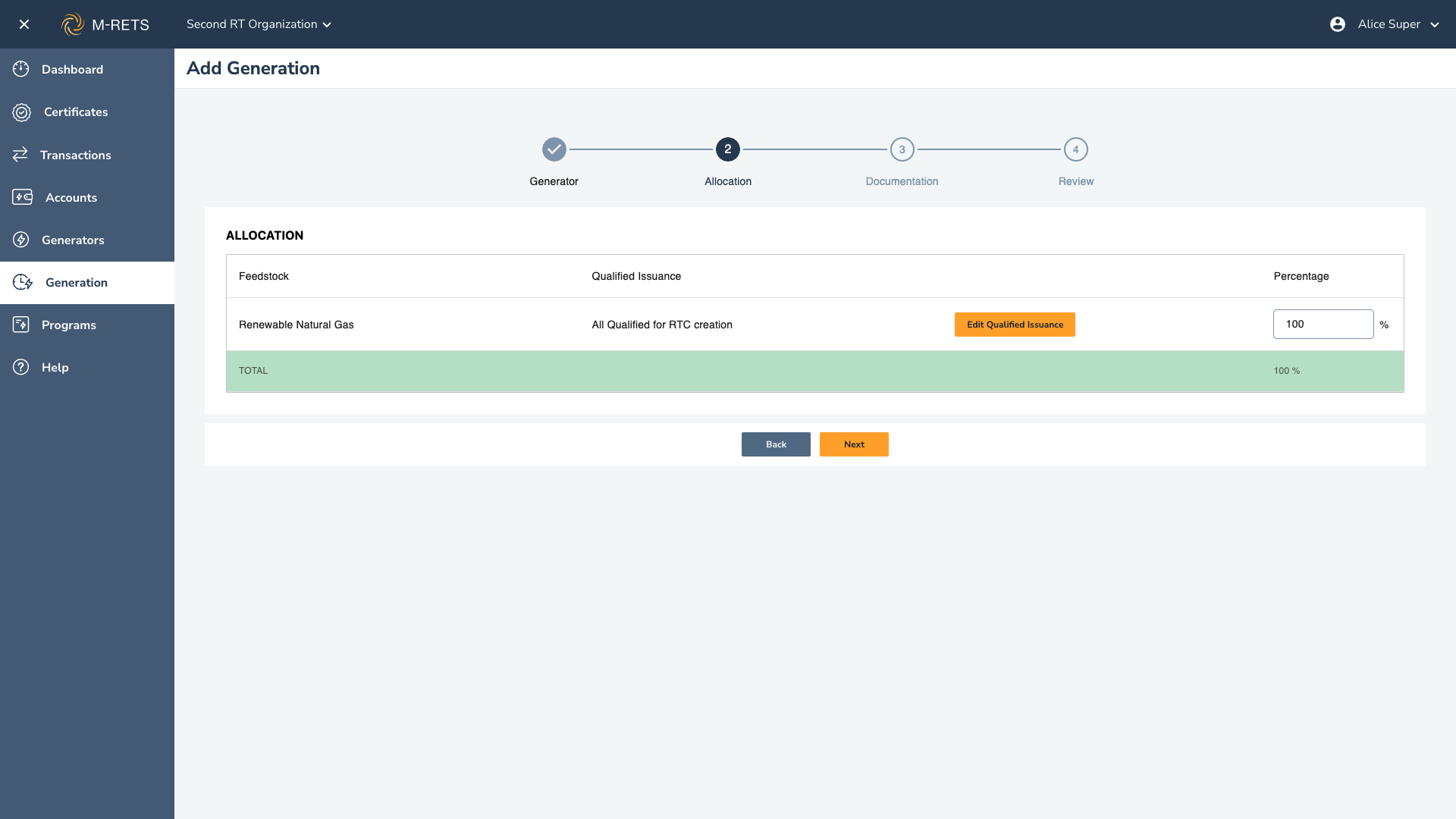Click the Accounts sidebar icon

(x=22, y=197)
